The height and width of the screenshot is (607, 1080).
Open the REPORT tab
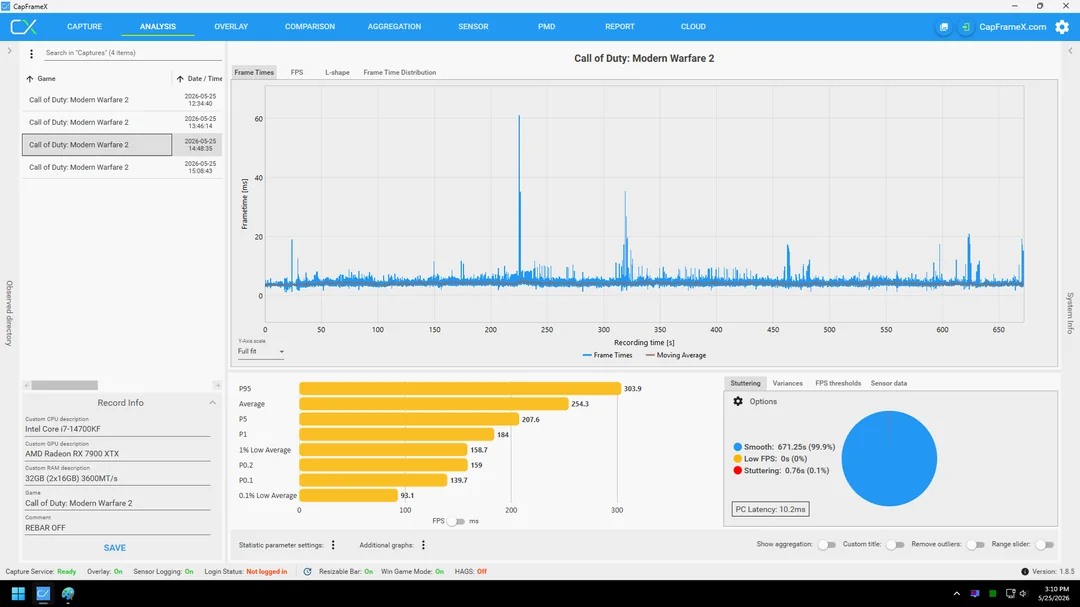point(620,27)
